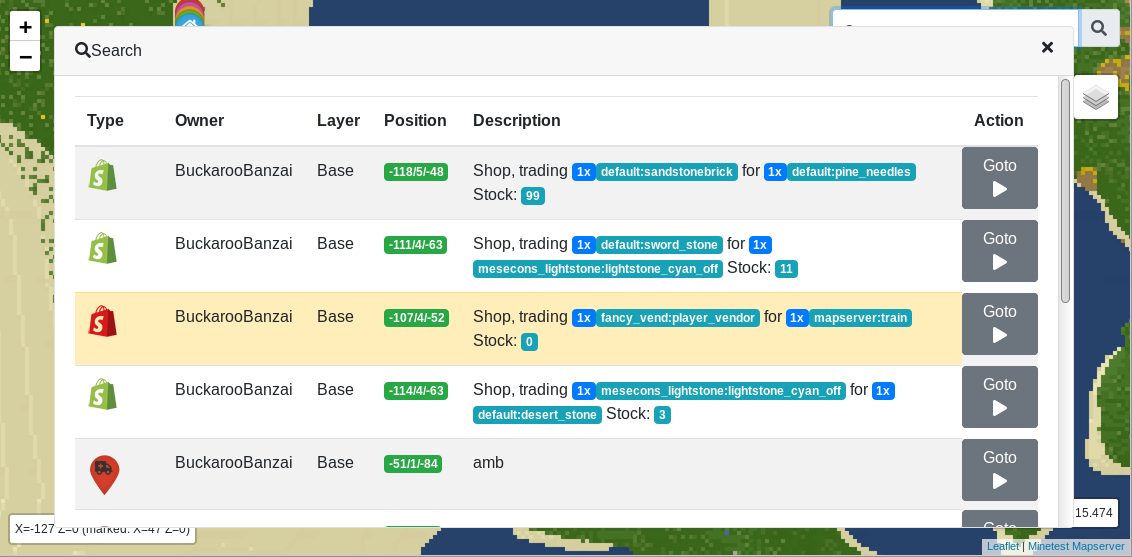Click the Type column header
The width and height of the screenshot is (1132, 557).
coord(105,120)
